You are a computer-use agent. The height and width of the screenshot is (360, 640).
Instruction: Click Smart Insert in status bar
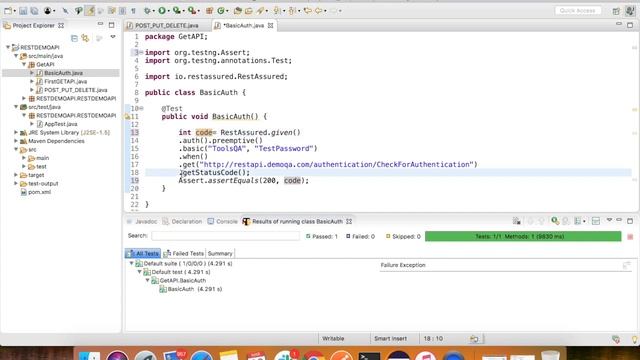(x=390, y=338)
